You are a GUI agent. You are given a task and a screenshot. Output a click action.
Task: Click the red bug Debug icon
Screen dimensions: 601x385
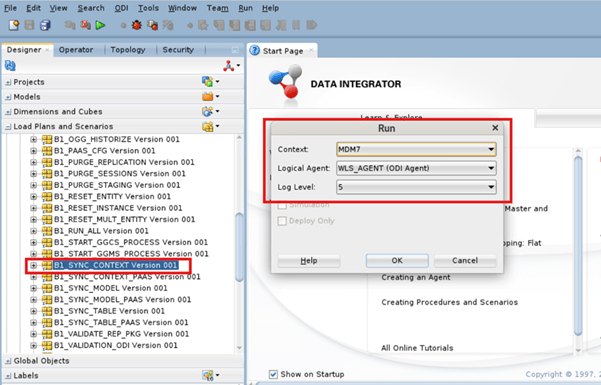point(136,25)
